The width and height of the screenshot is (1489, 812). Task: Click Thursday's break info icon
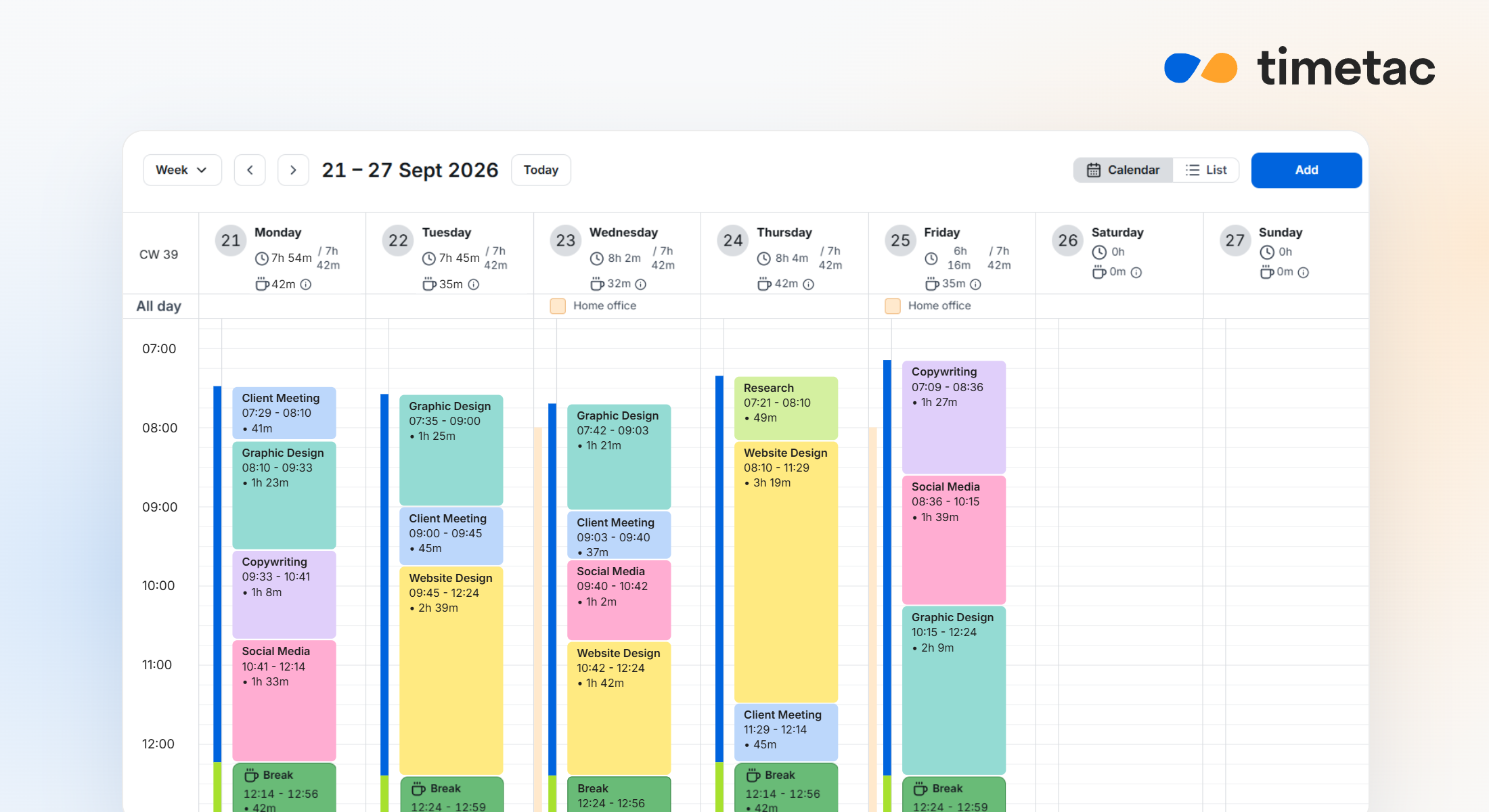[808, 284]
